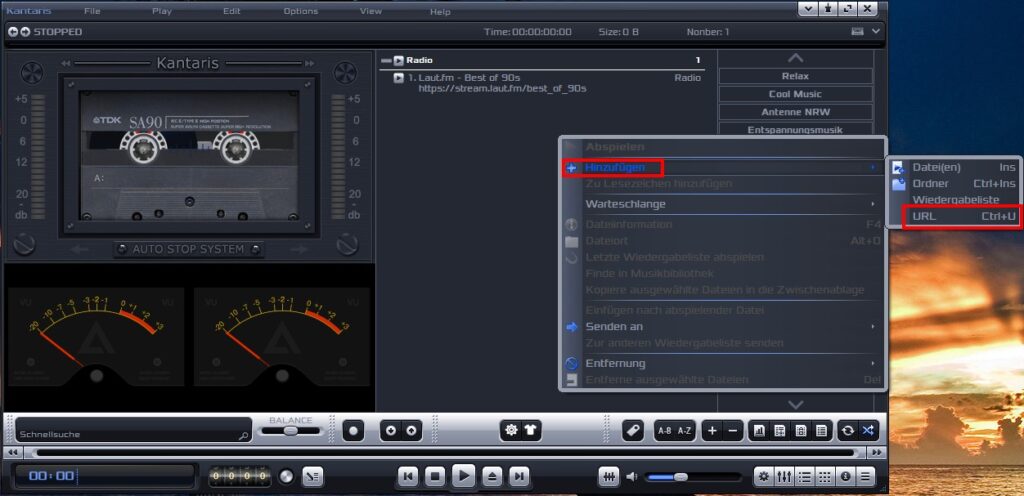Image resolution: width=1024 pixels, height=496 pixels.
Task: Click the play icon beside the Radio header
Action: click(398, 60)
